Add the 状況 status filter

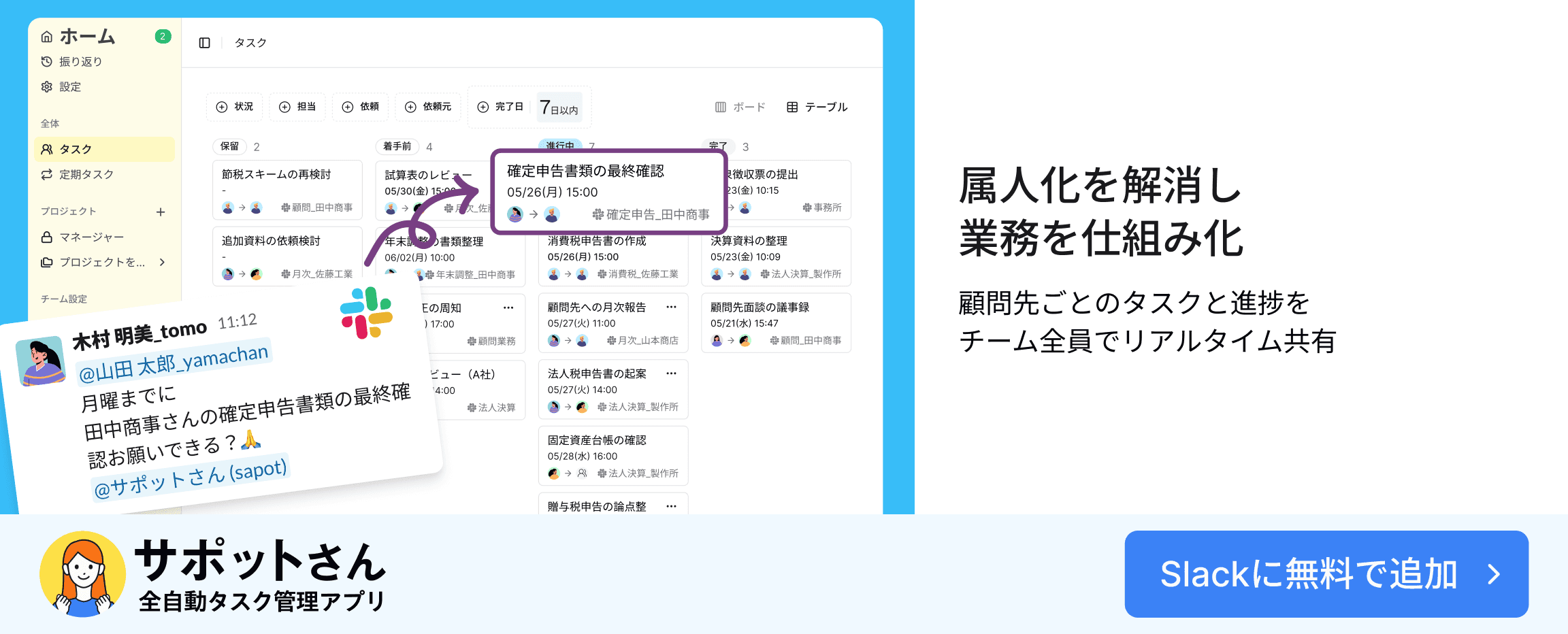pyautogui.click(x=234, y=107)
